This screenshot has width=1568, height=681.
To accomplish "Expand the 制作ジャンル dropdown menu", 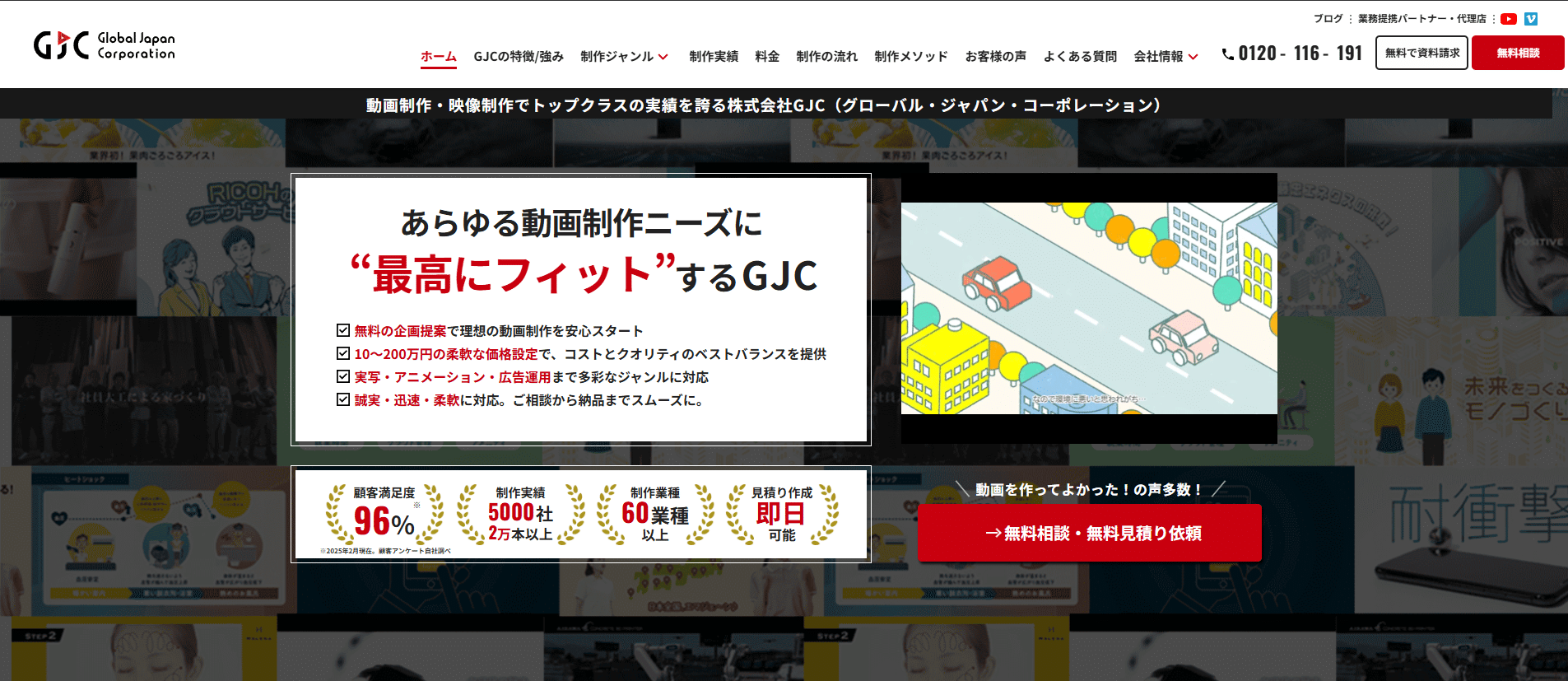I will click(616, 56).
